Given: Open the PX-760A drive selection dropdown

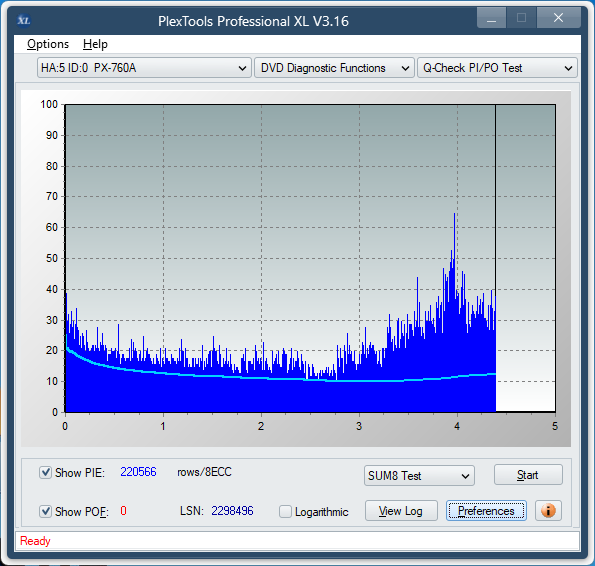Looking at the screenshot, I should coord(144,68).
